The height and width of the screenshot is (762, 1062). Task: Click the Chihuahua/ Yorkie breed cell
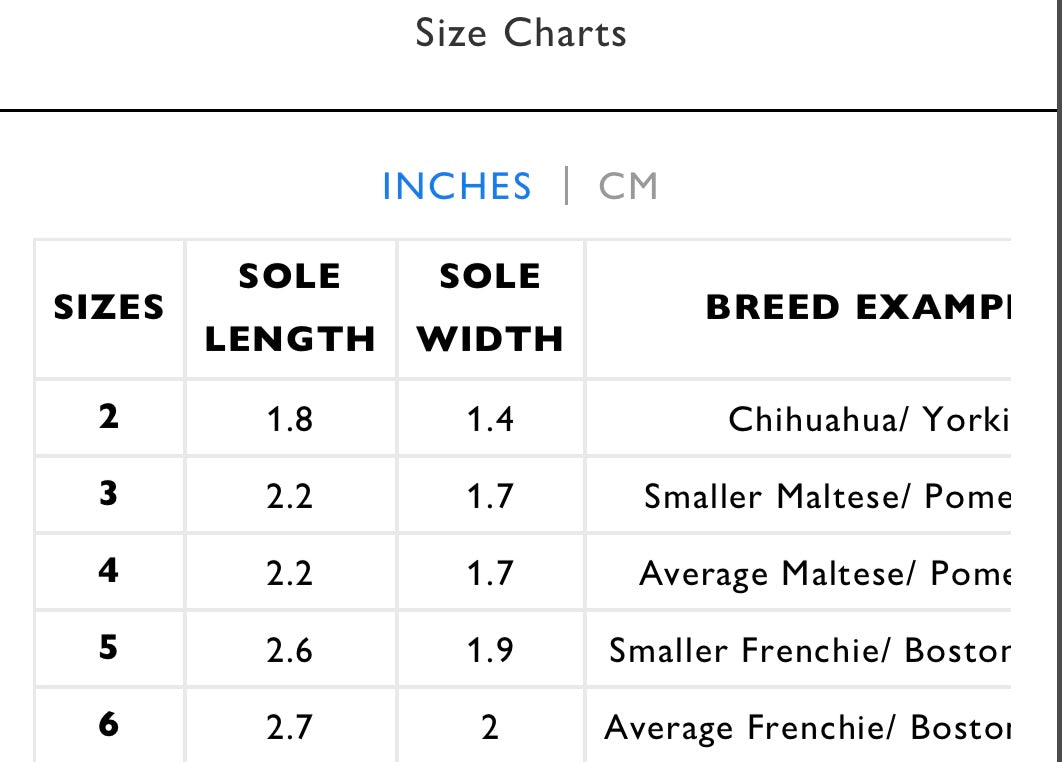click(x=869, y=419)
